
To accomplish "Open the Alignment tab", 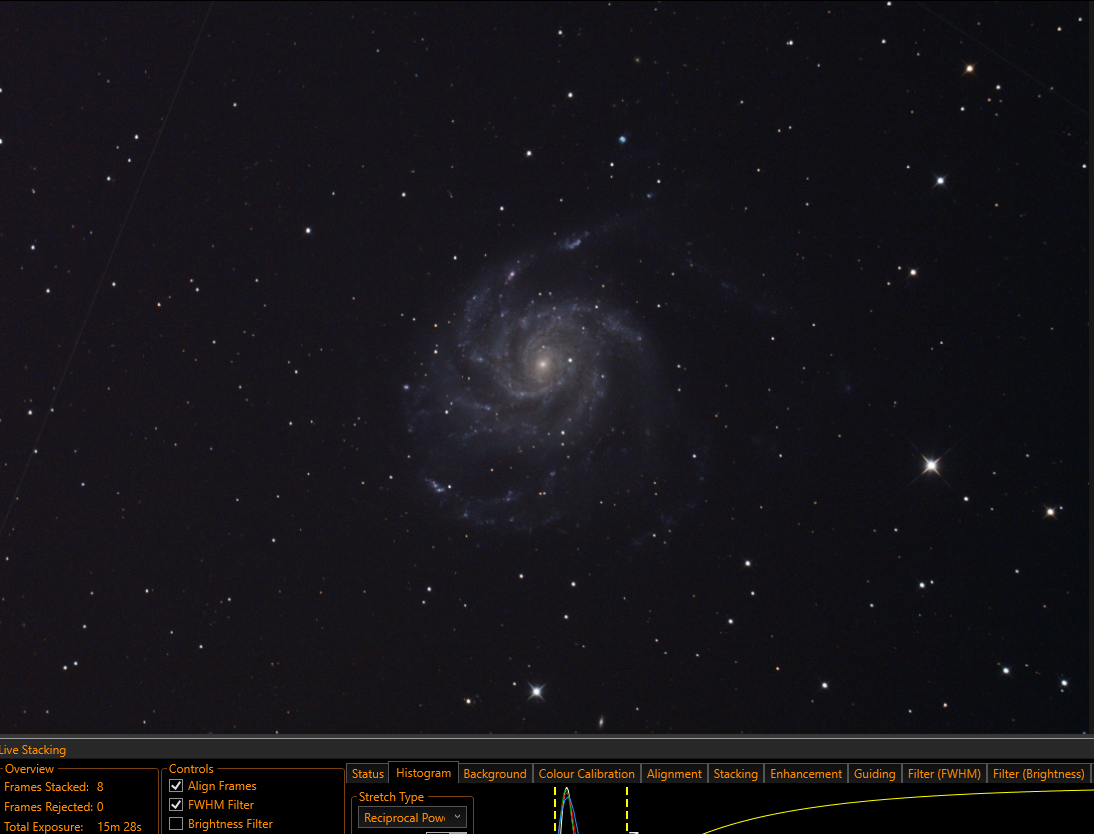I will pyautogui.click(x=674, y=773).
